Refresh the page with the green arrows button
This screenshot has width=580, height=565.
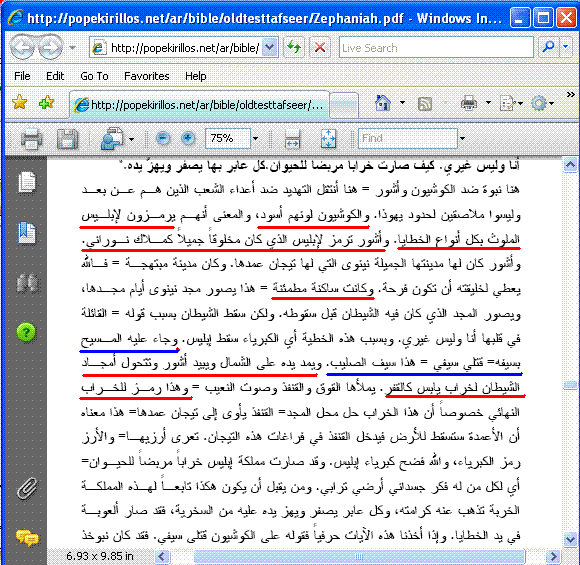tap(294, 47)
